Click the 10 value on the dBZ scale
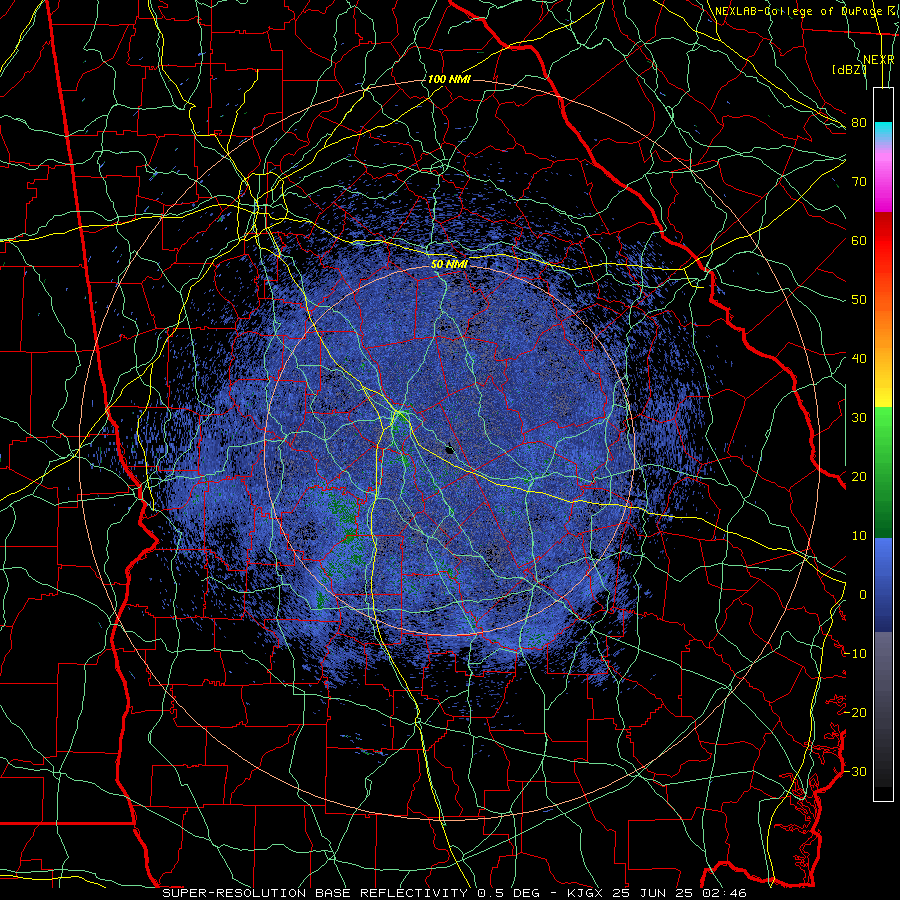The height and width of the screenshot is (900, 900). pos(859,536)
